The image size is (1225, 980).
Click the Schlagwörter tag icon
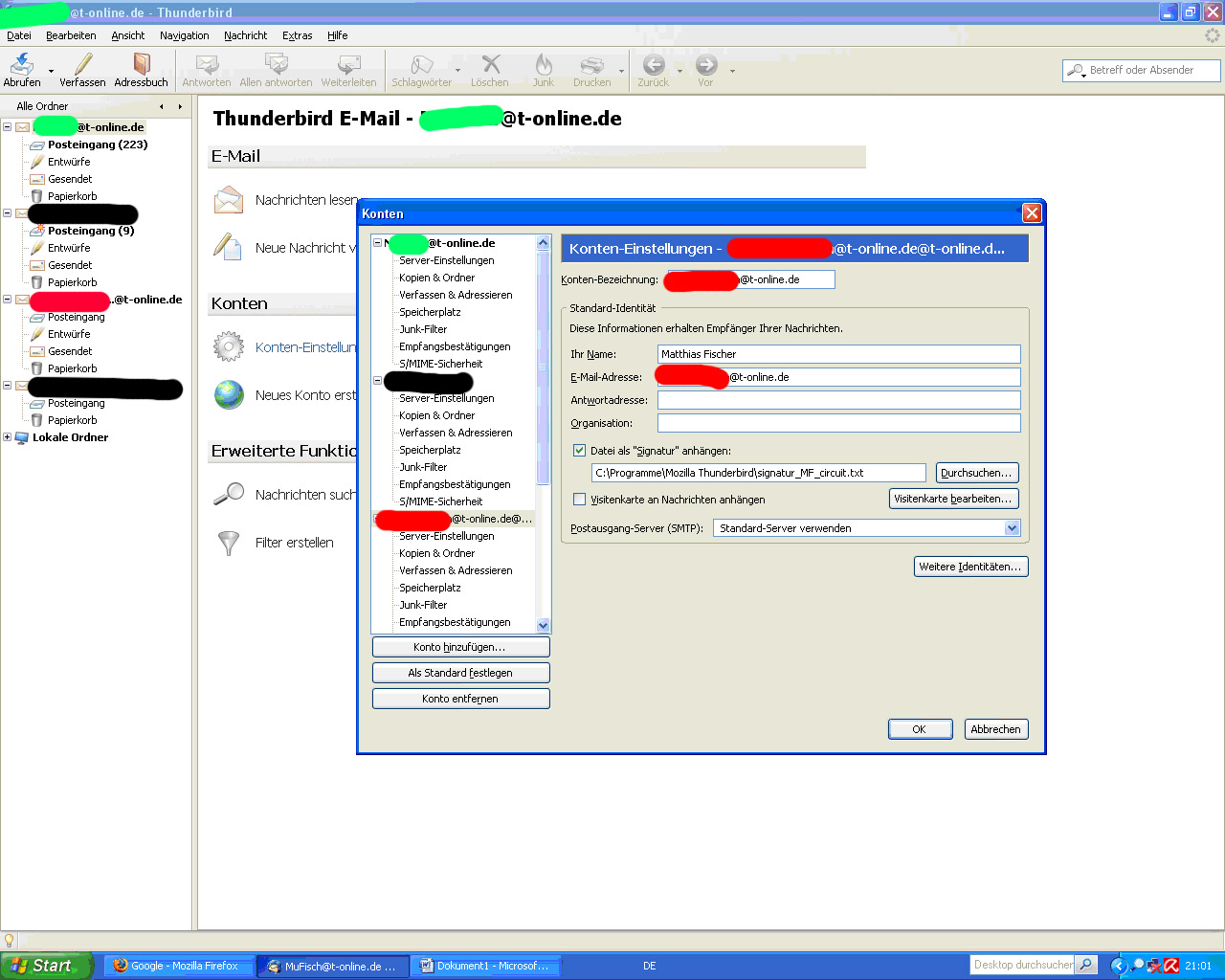tap(421, 64)
